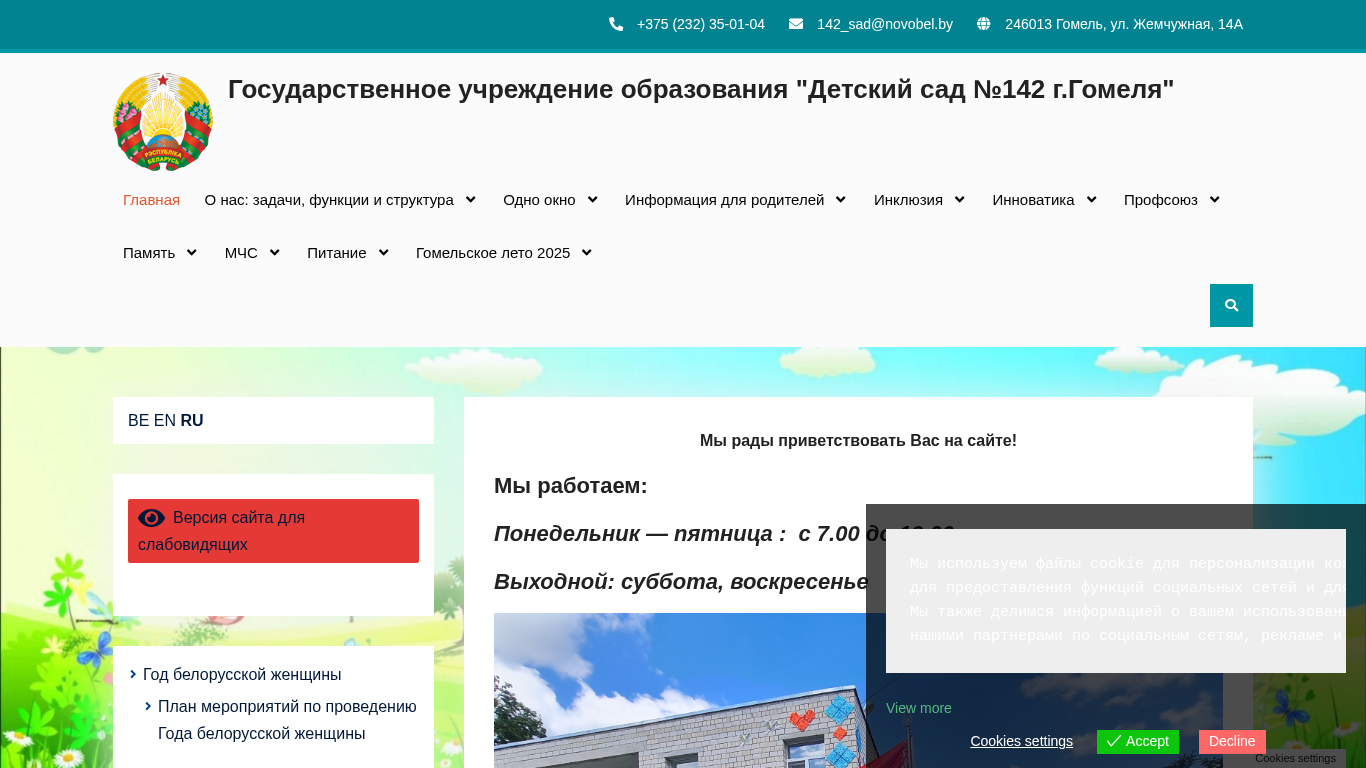
Task: Click the envelope email icon
Action: point(796,24)
